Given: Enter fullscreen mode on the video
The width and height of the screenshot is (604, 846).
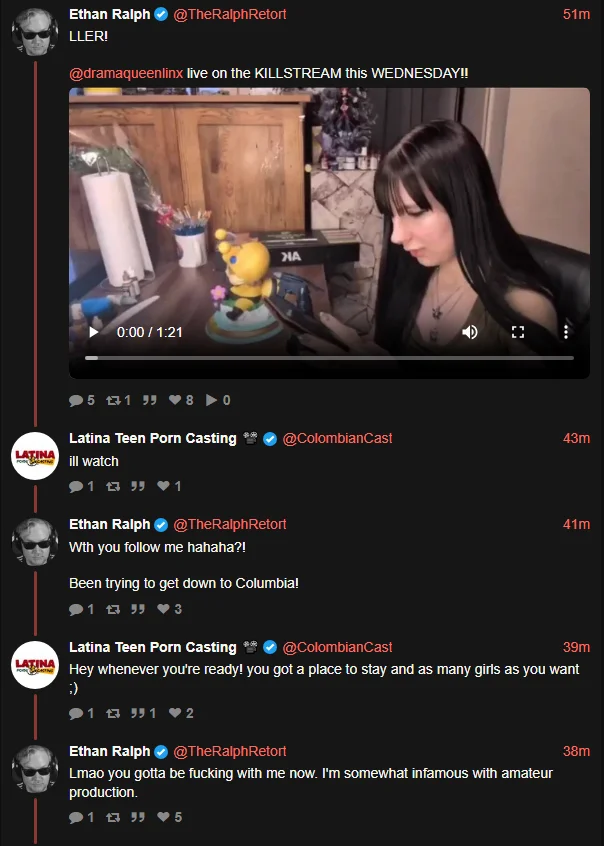Looking at the screenshot, I should (518, 332).
